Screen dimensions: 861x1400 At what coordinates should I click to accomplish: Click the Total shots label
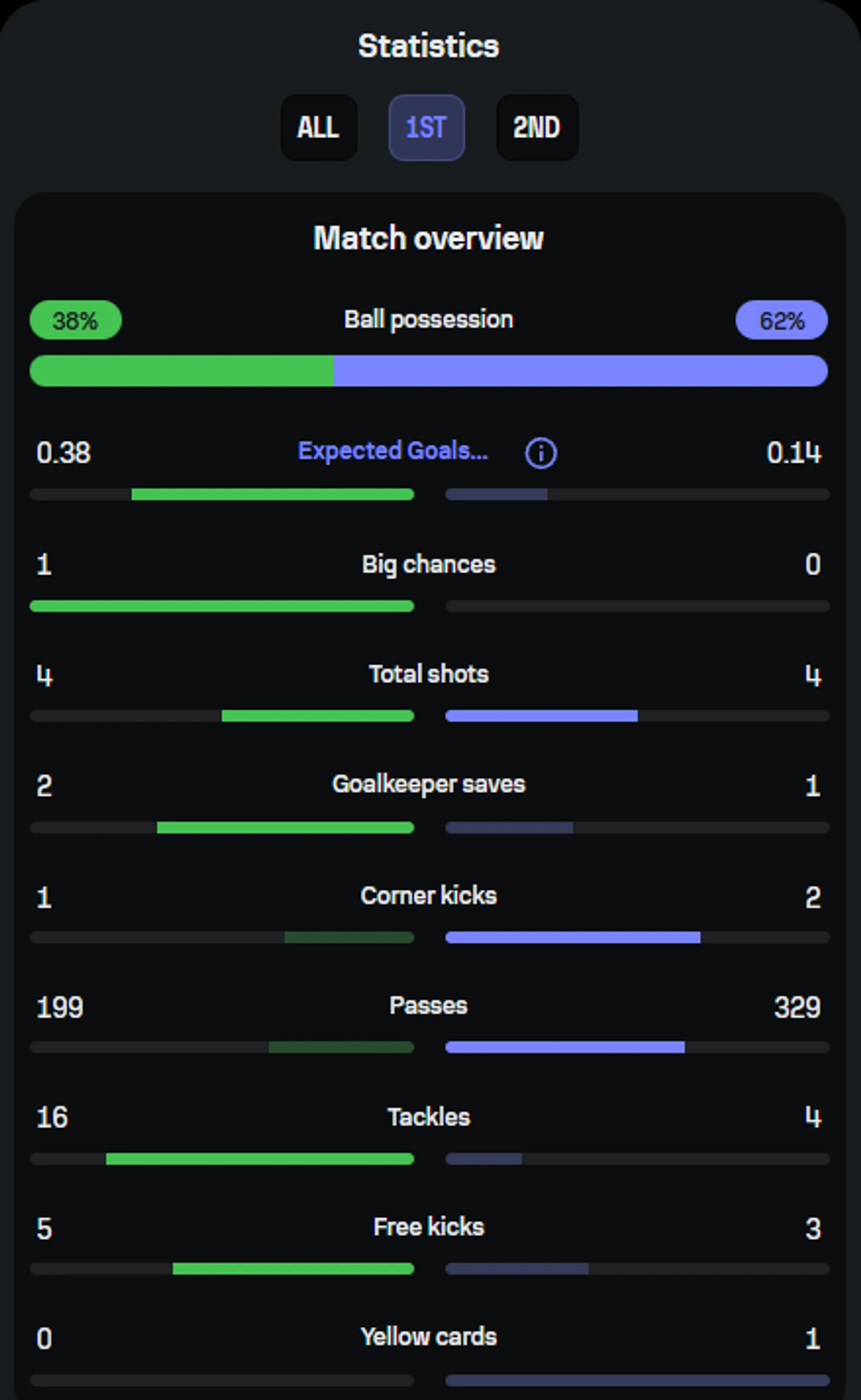[x=429, y=674]
